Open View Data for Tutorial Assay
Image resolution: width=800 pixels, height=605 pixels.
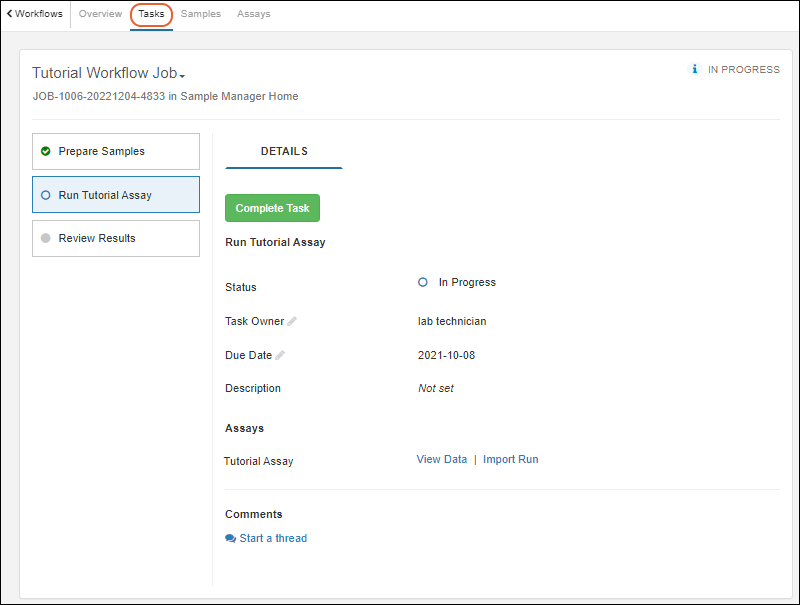coord(441,459)
